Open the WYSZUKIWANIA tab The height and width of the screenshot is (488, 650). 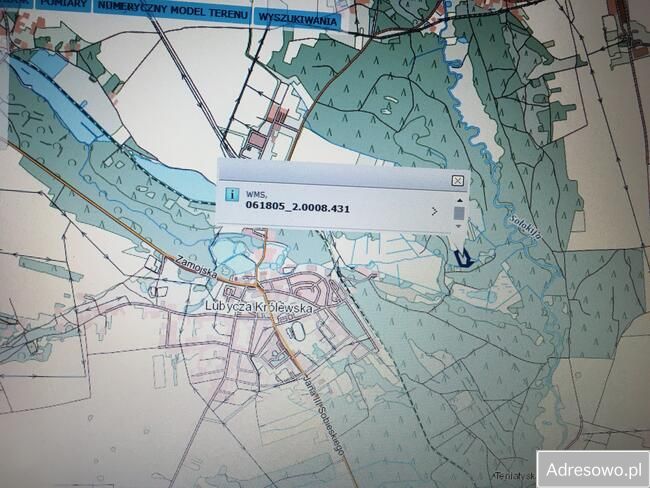tap(297, 19)
